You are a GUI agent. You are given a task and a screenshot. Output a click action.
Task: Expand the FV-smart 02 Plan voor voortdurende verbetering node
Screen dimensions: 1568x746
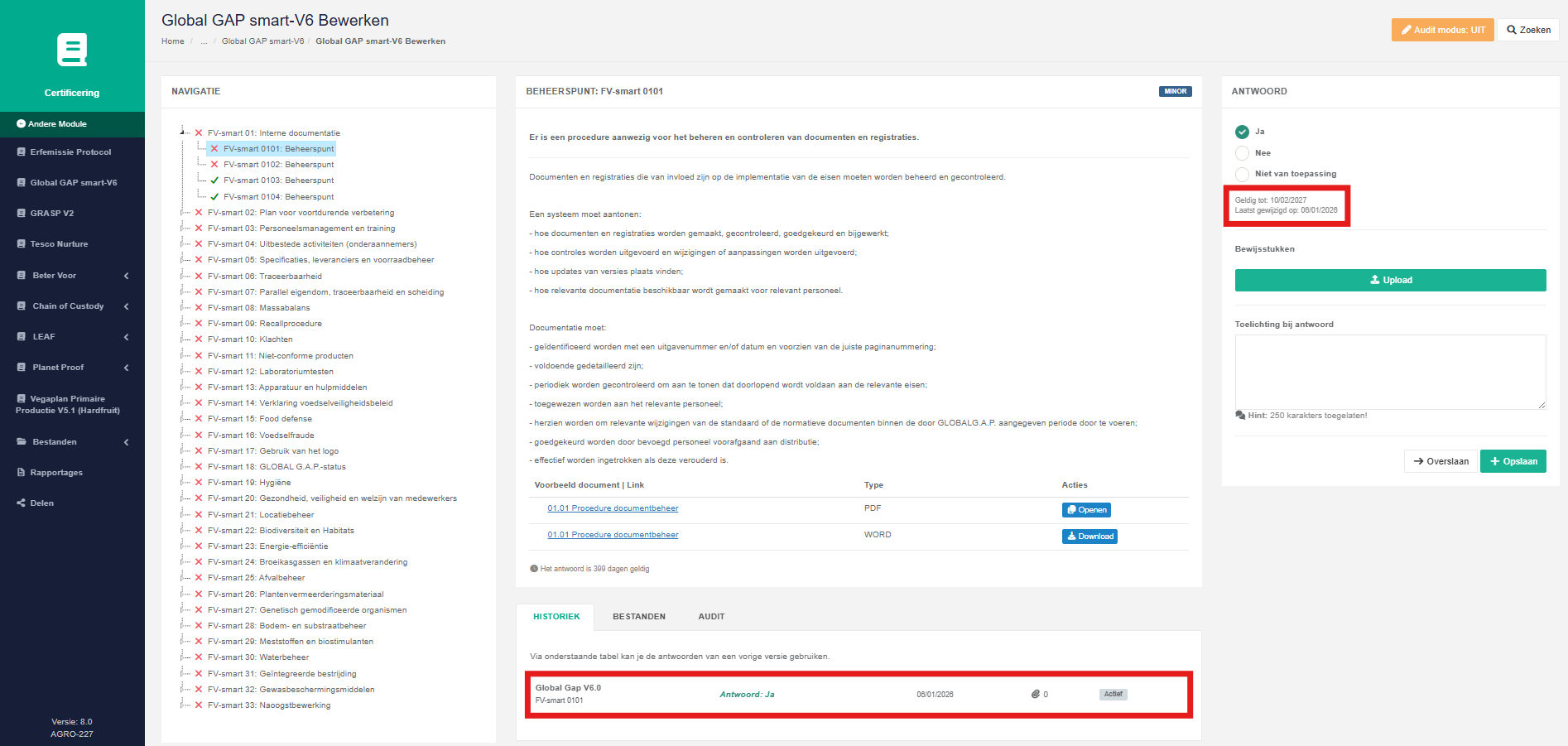183,213
